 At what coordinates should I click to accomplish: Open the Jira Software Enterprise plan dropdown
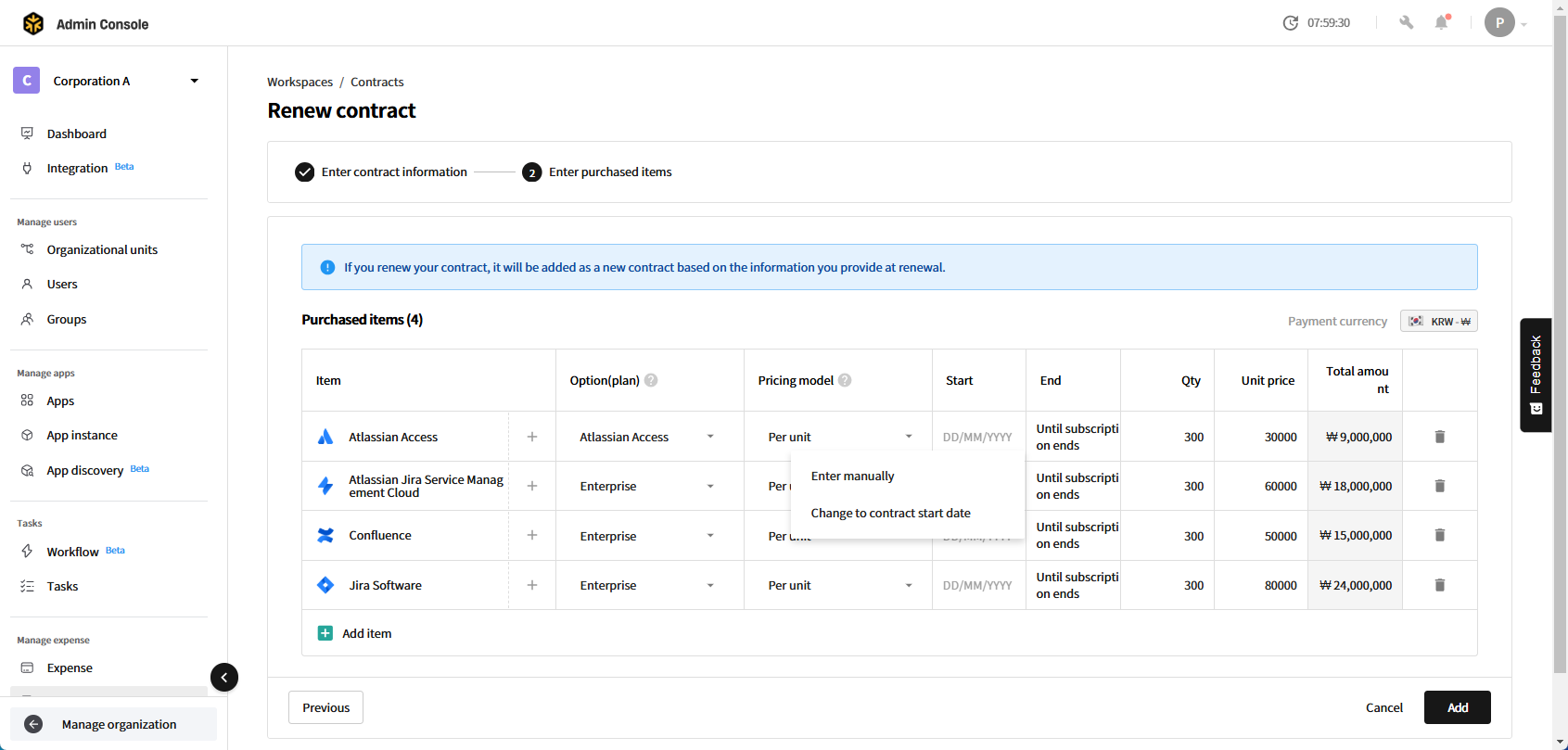click(x=649, y=585)
